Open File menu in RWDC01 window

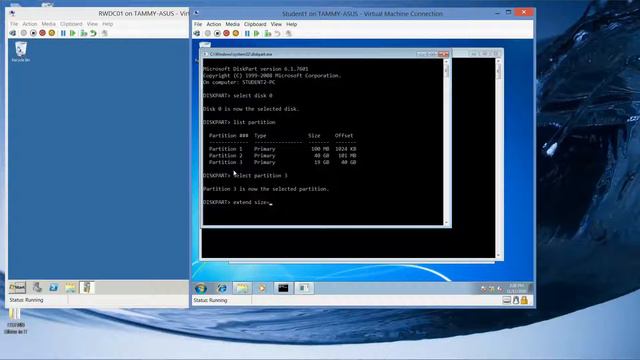pos(14,24)
